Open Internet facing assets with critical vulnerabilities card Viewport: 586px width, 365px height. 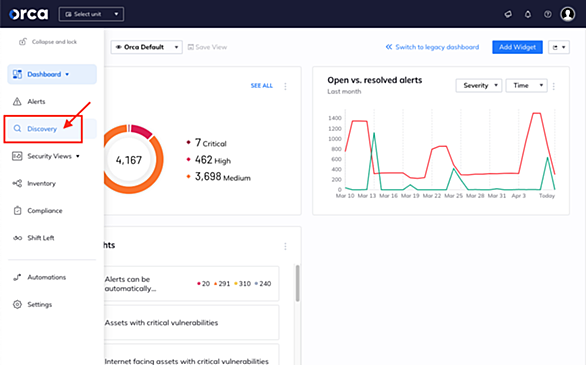point(191,355)
